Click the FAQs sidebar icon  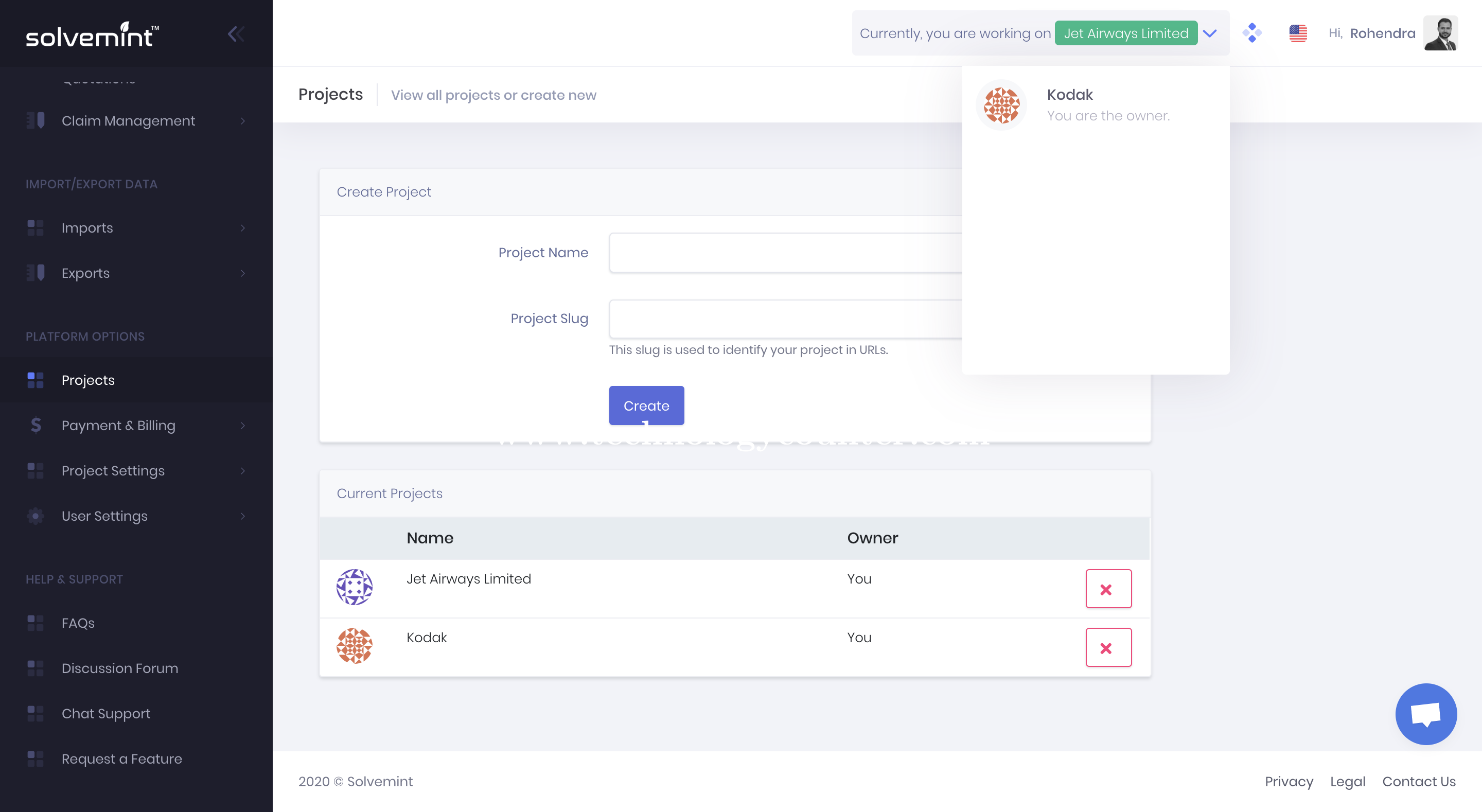pyautogui.click(x=36, y=623)
